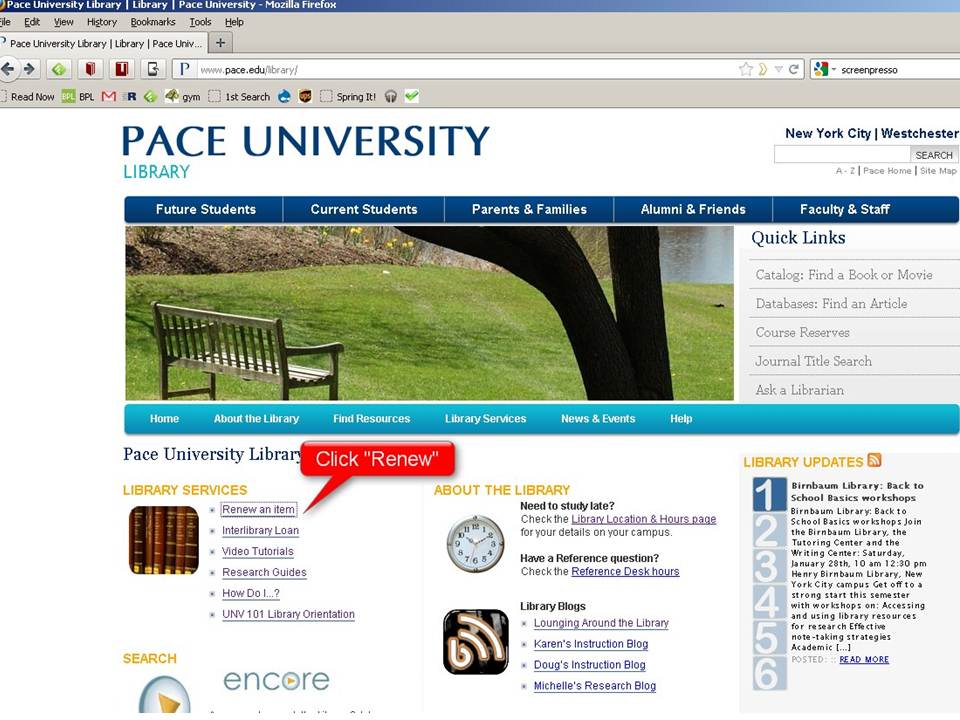Click the R bookmark icon
The height and width of the screenshot is (720, 960).
(x=130, y=97)
